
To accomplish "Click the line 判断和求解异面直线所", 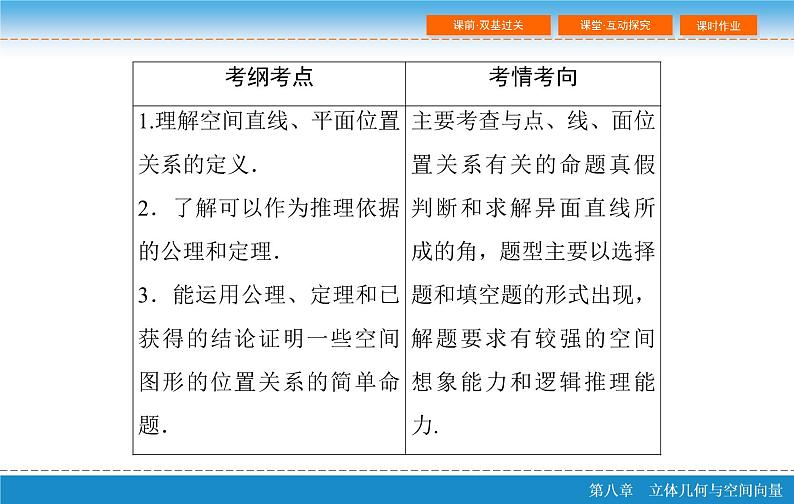I will click(533, 208).
